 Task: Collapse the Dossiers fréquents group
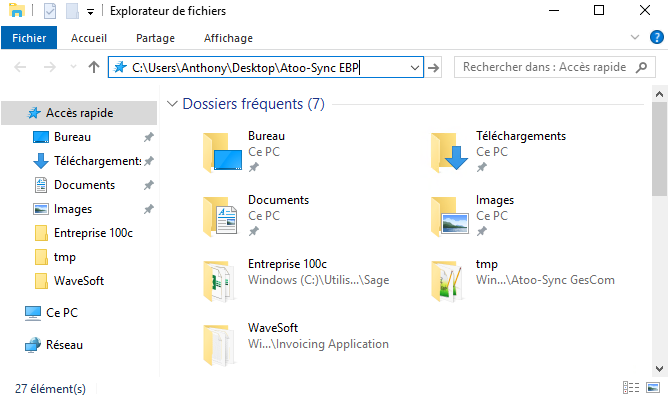pos(172,104)
